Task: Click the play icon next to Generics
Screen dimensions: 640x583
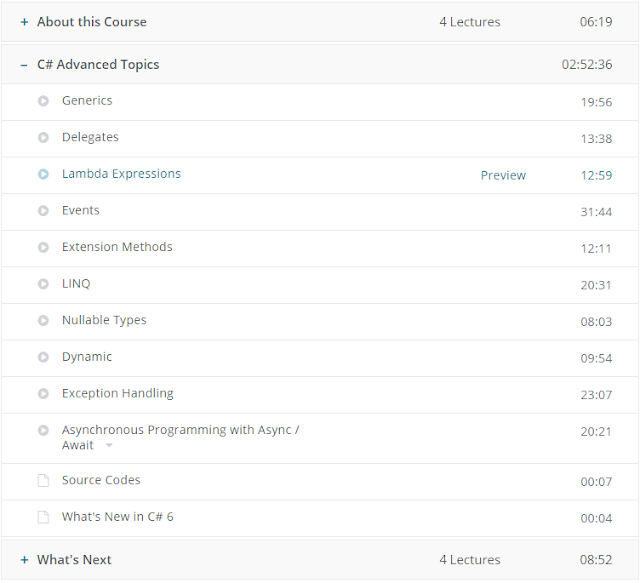Action: (x=43, y=101)
